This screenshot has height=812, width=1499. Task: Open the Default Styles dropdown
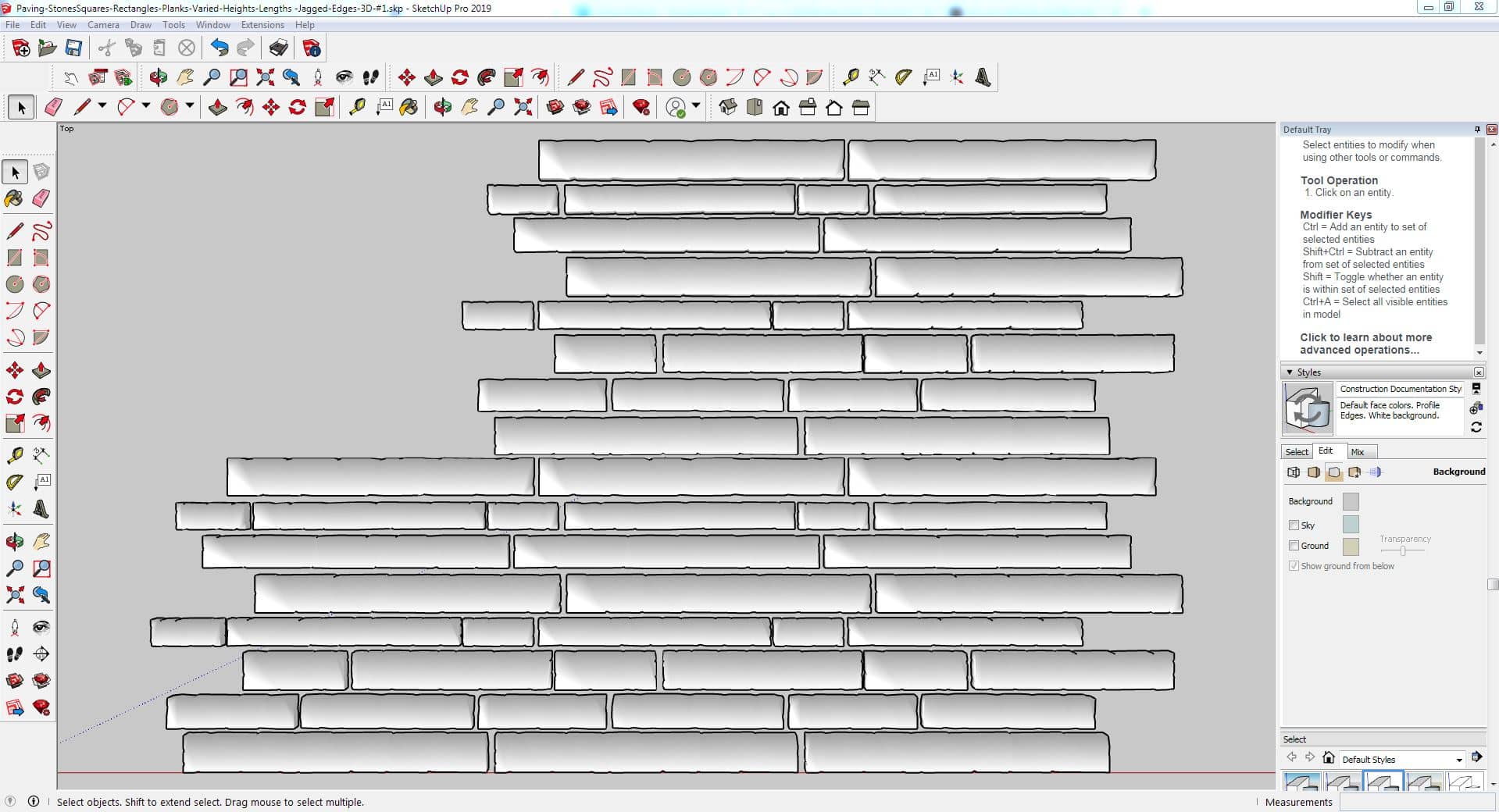(1458, 760)
